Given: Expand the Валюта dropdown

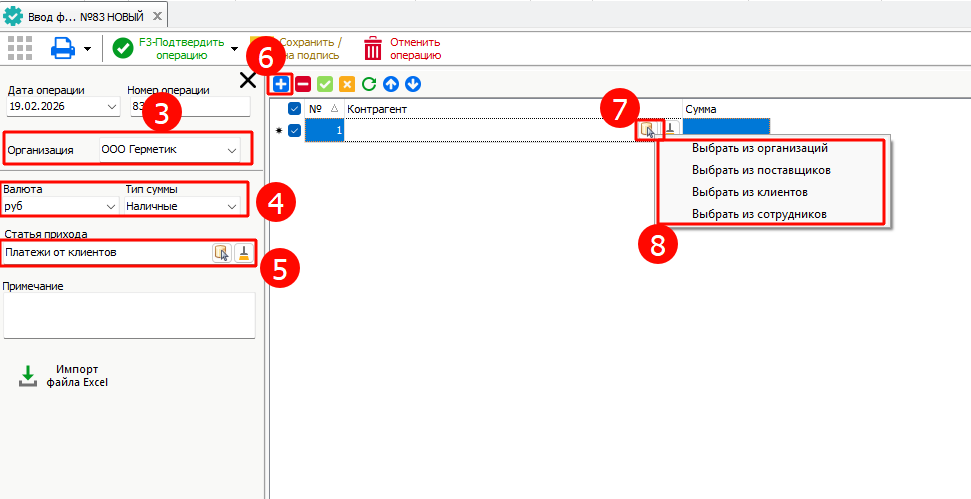Looking at the screenshot, I should point(110,206).
